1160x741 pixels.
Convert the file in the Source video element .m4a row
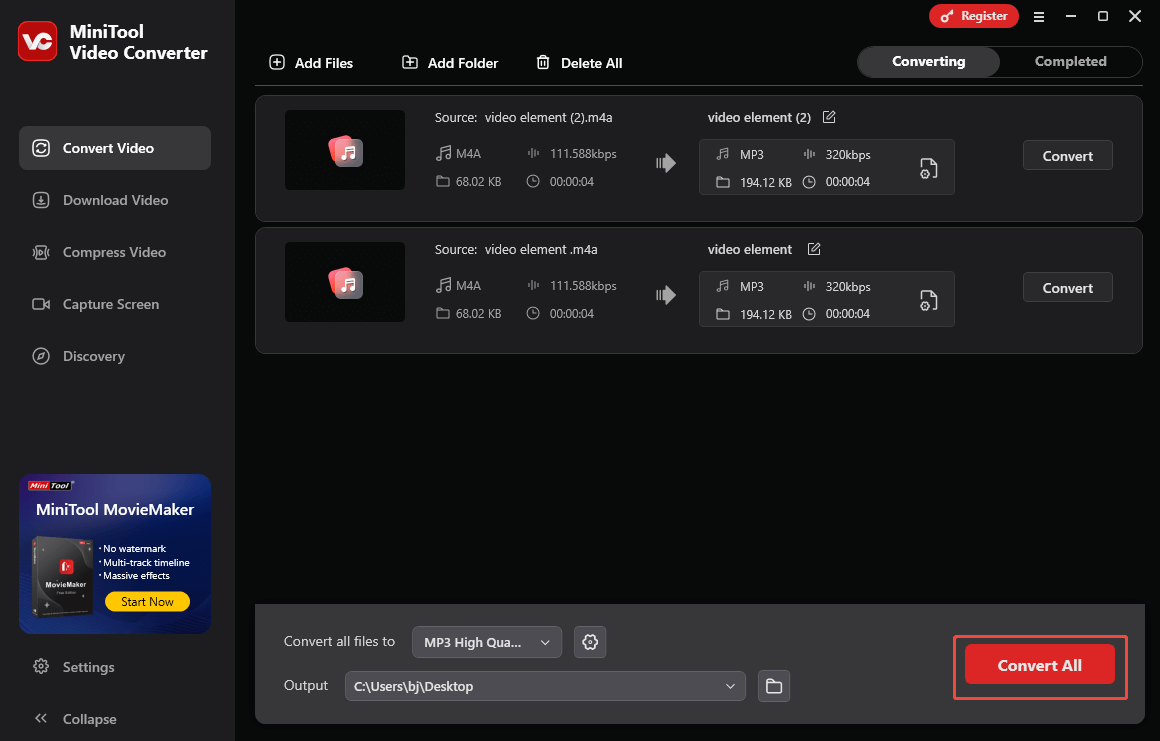click(1068, 288)
